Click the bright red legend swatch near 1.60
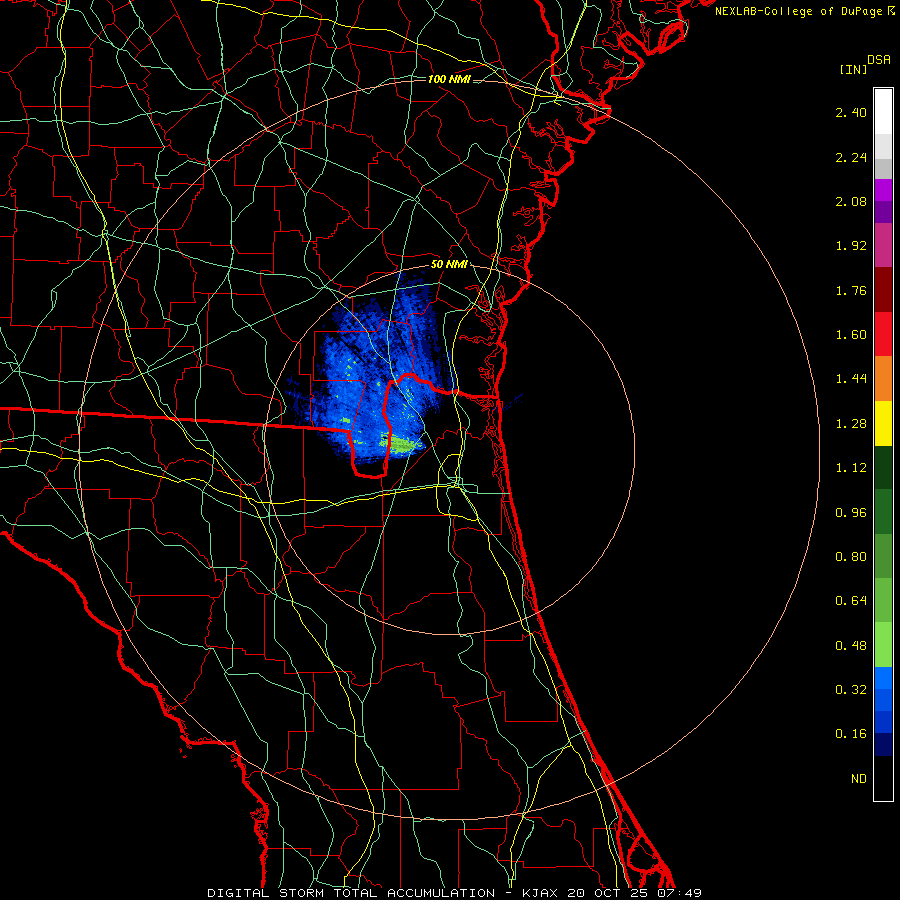The height and width of the screenshot is (900, 900). [883, 334]
